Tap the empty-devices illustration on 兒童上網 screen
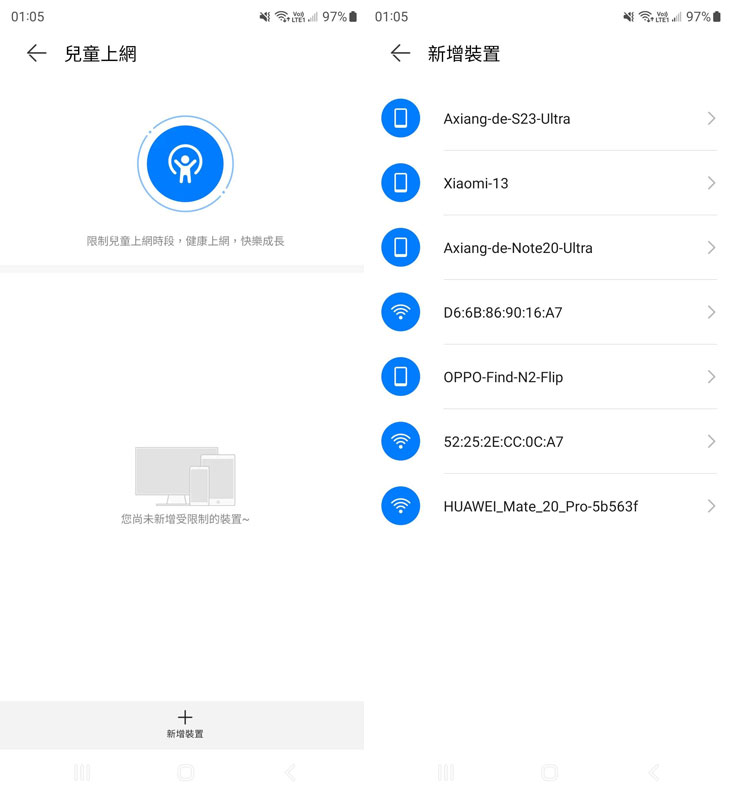 (x=185, y=476)
